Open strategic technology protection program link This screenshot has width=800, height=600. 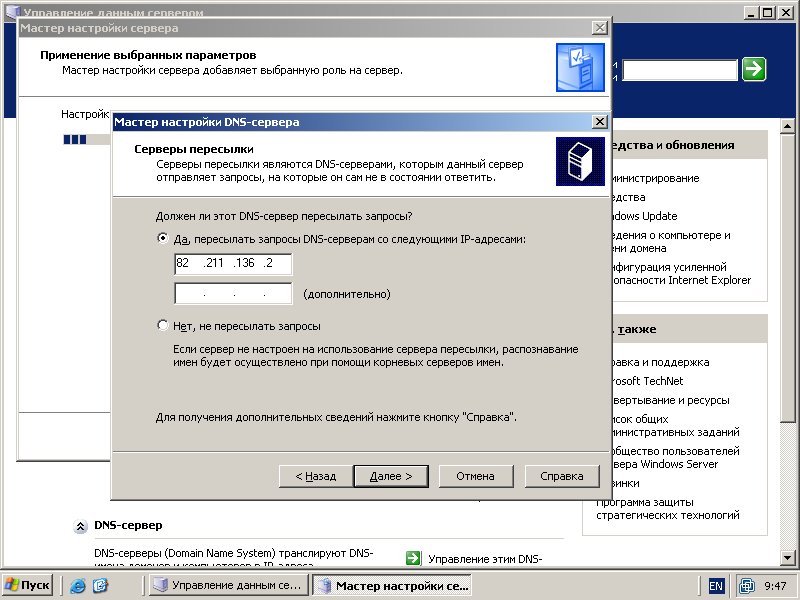(x=667, y=508)
